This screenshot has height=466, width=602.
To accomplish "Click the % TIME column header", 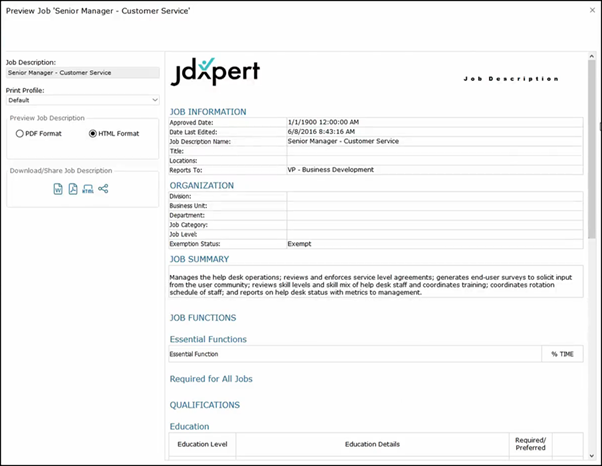I will 561,354.
